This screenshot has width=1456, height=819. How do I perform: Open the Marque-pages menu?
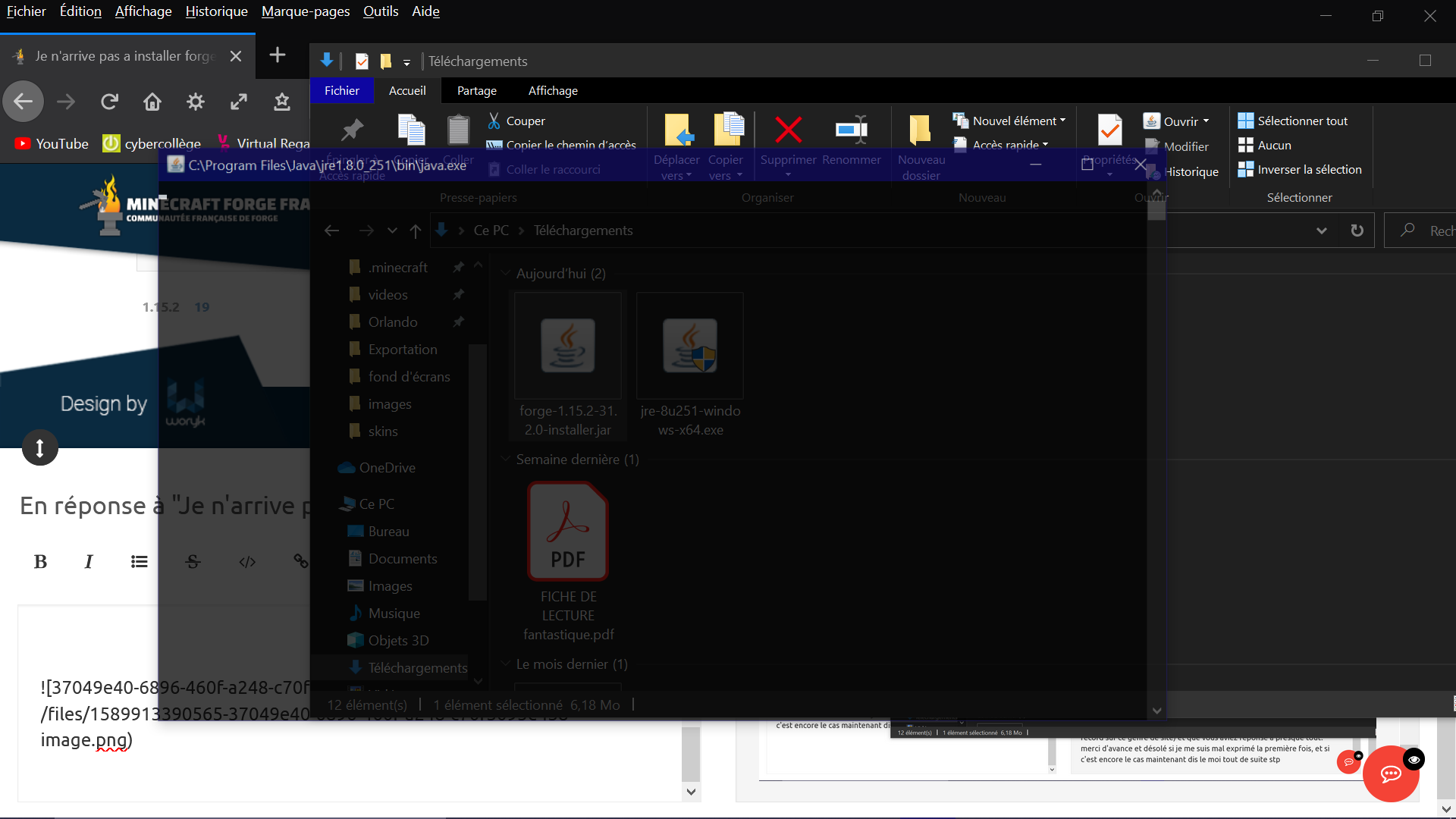coord(305,11)
